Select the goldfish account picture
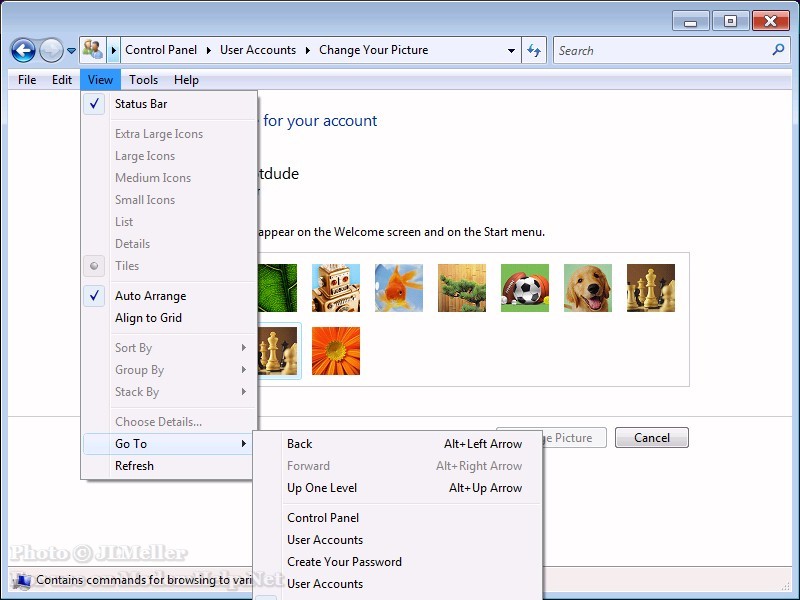The height and width of the screenshot is (600, 800). click(399, 288)
